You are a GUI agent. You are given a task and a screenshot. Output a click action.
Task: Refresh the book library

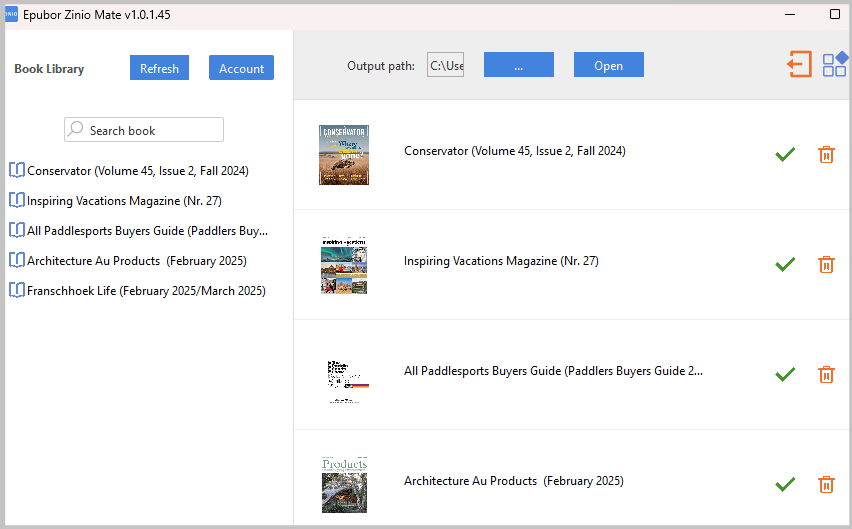click(x=159, y=68)
